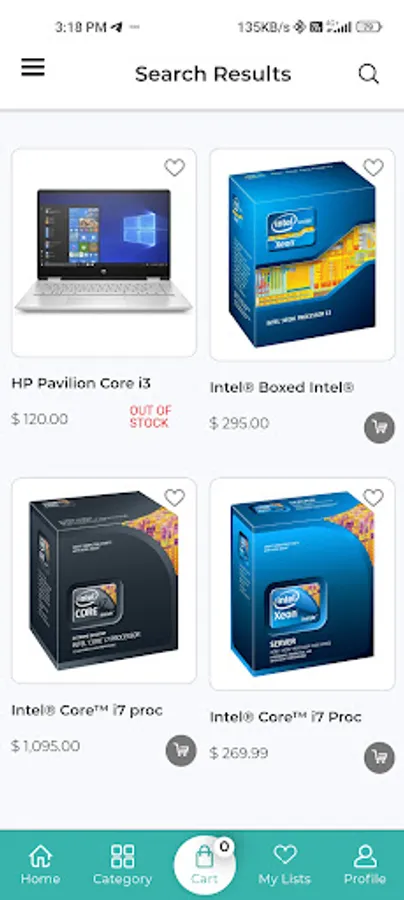Switch to My Lists tab
The height and width of the screenshot is (900, 404).
point(285,864)
